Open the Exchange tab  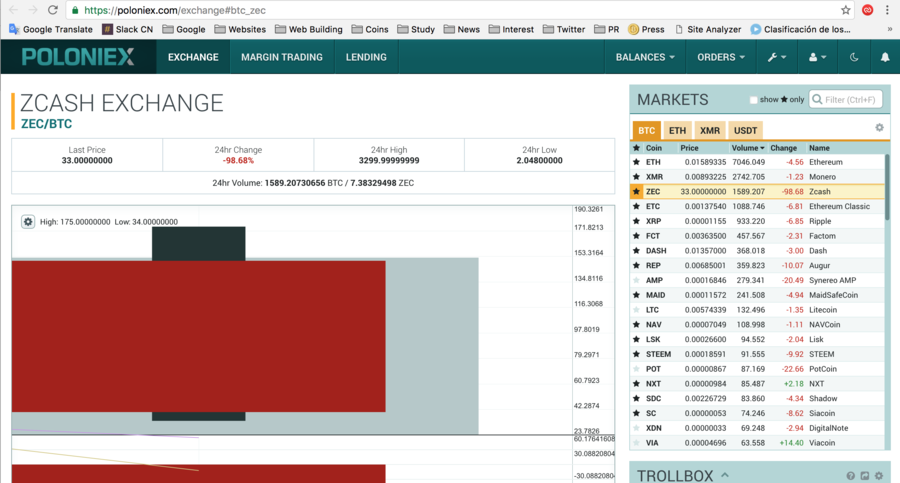point(193,57)
